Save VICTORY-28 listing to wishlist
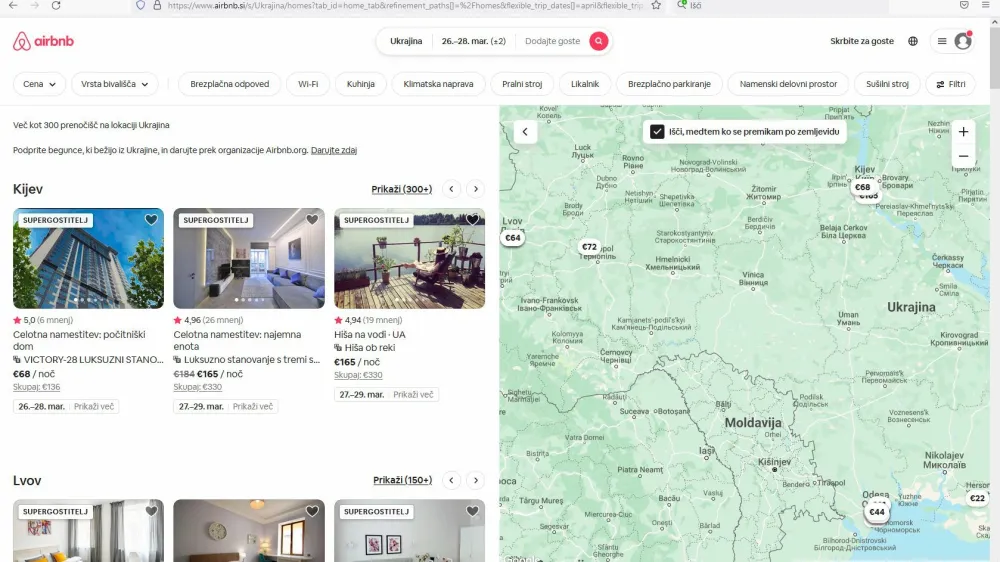 coord(151,219)
